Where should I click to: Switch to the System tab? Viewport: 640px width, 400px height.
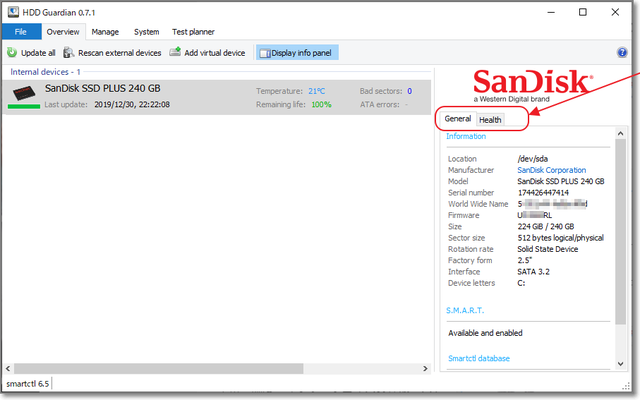pyautogui.click(x=146, y=32)
